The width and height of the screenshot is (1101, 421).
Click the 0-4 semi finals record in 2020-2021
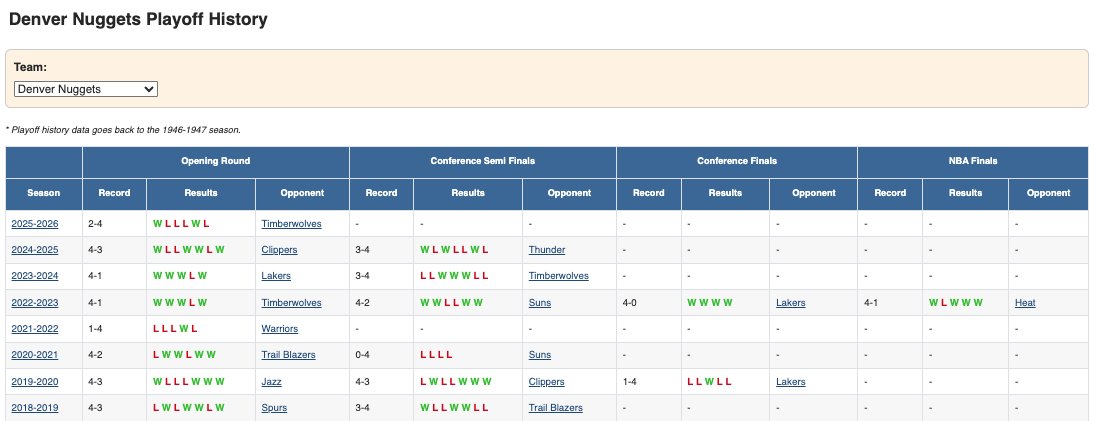[x=362, y=355]
